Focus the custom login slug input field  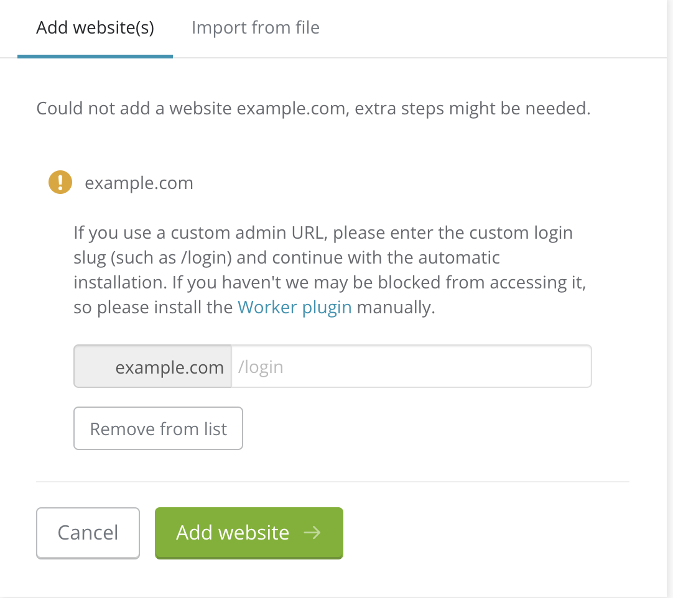(x=411, y=367)
